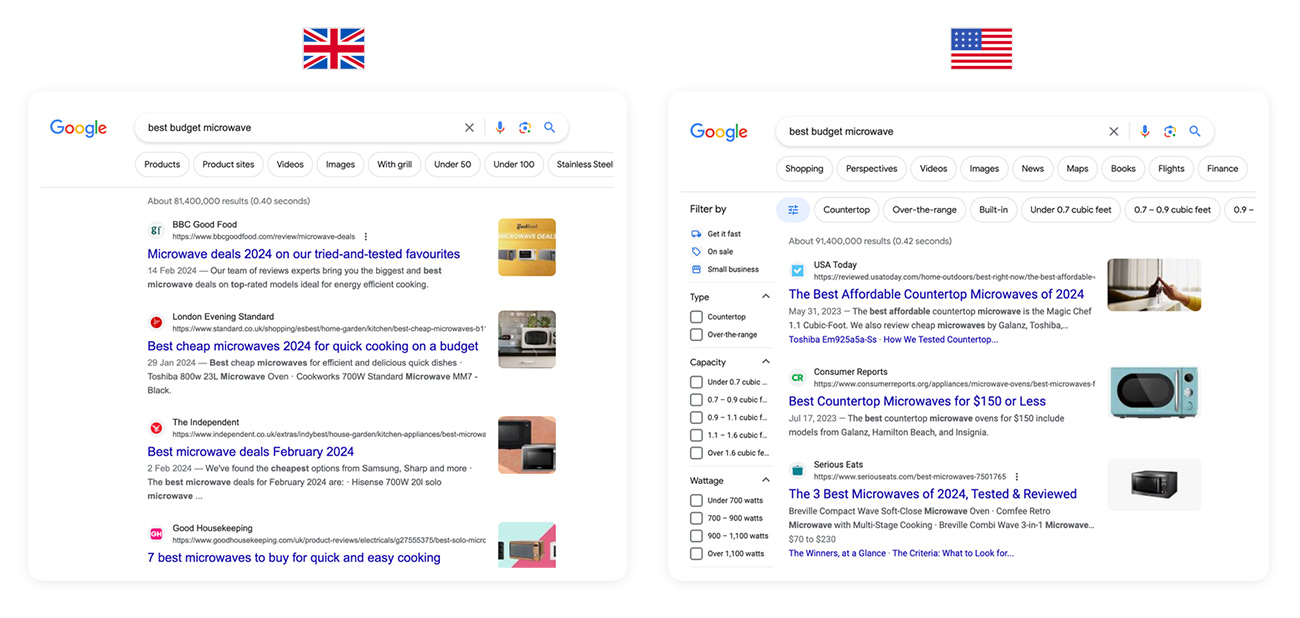Click the Serious Eats site favicon

click(x=797, y=470)
